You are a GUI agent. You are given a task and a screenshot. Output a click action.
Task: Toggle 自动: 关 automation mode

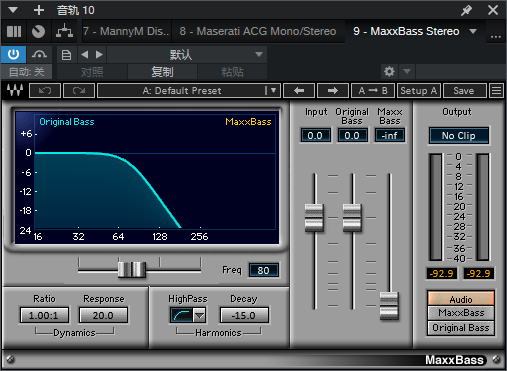[26, 72]
